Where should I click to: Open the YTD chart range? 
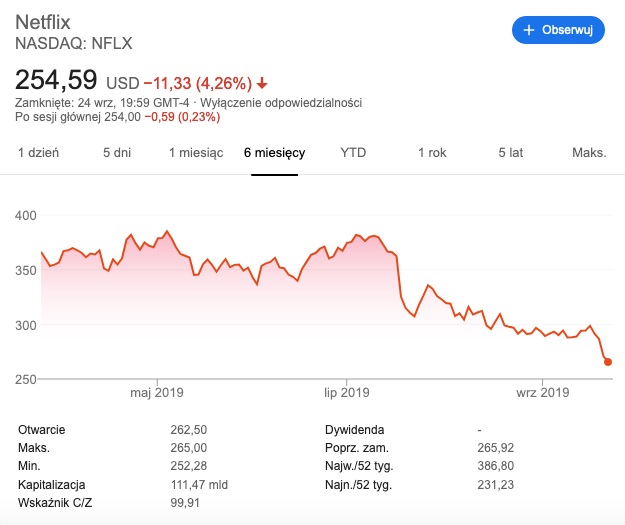click(x=353, y=153)
